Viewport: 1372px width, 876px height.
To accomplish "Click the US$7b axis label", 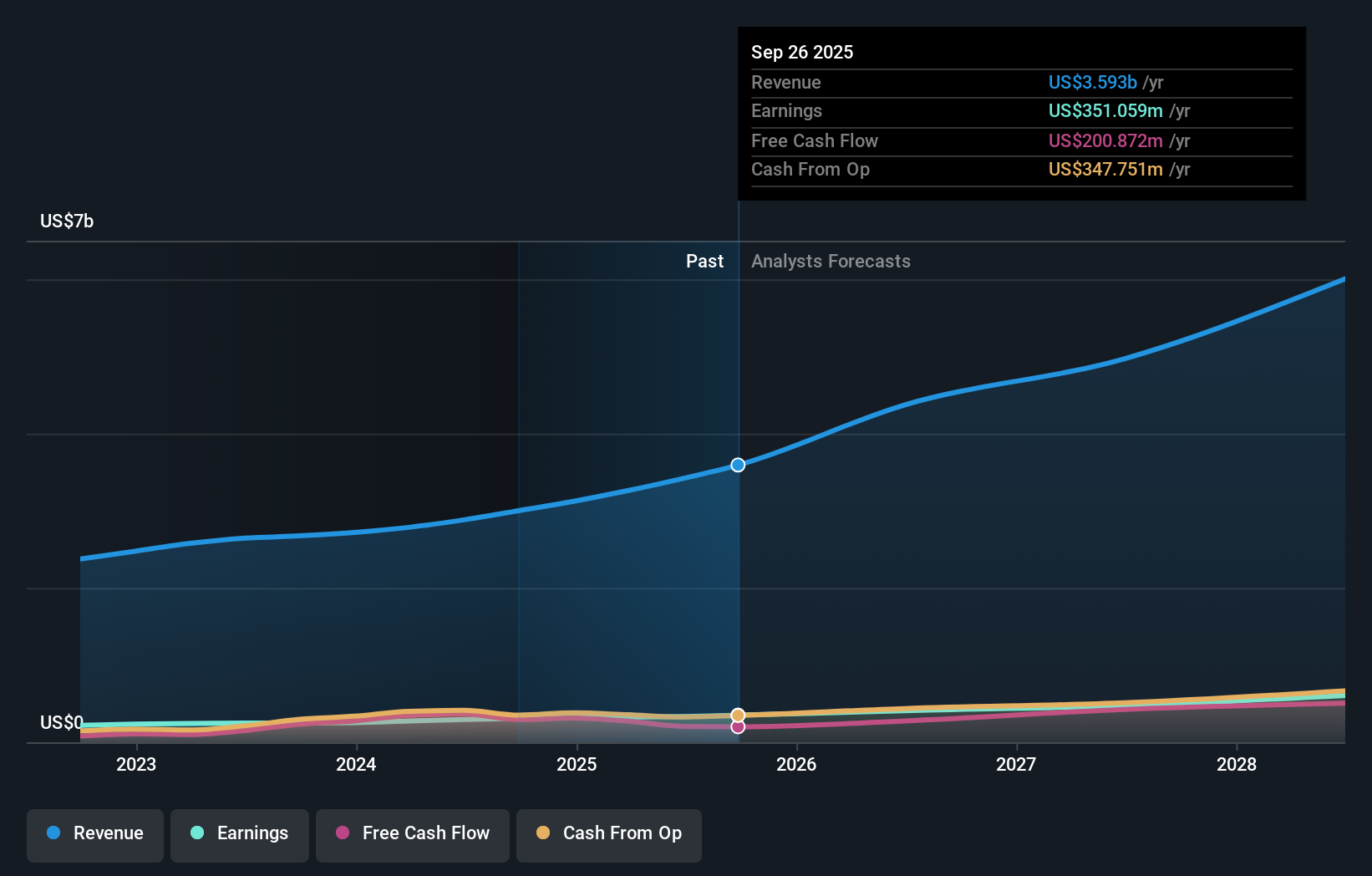I will click(x=67, y=220).
